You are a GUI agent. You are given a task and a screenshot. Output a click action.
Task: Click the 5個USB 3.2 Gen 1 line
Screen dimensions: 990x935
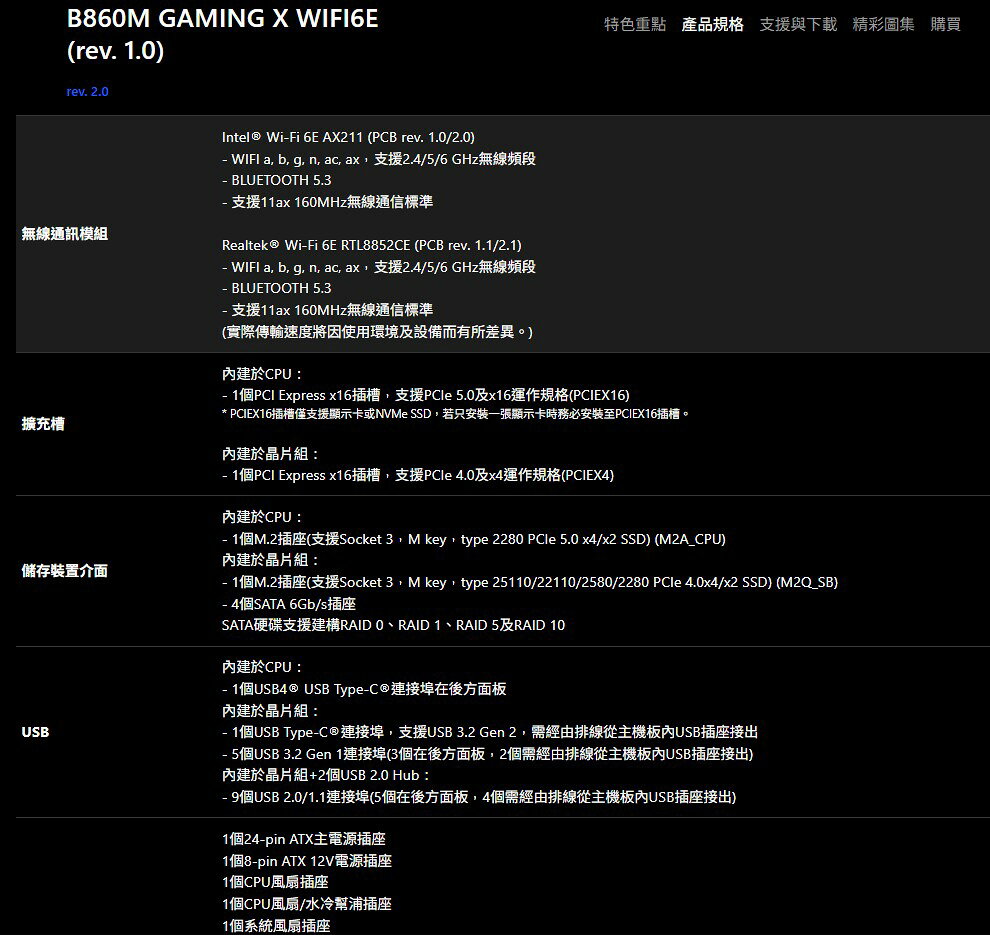tap(487, 754)
